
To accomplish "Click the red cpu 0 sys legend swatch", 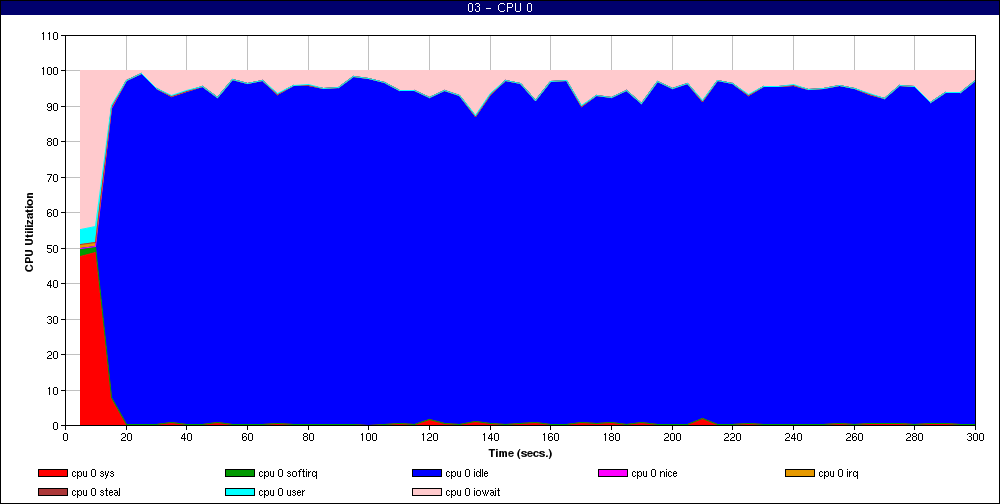I will tap(52, 473).
